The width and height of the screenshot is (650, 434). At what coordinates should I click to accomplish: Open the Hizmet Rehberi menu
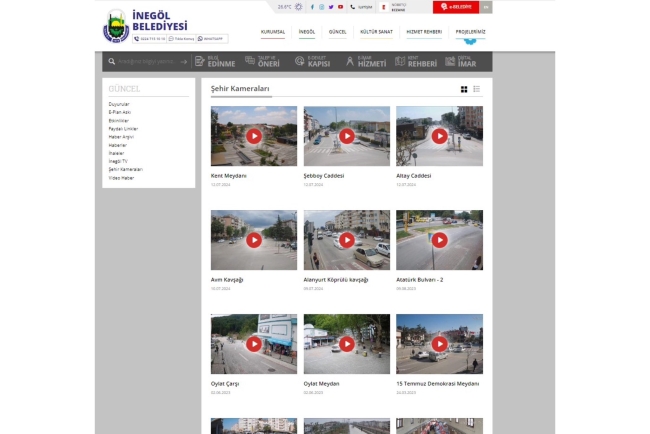pyautogui.click(x=424, y=32)
